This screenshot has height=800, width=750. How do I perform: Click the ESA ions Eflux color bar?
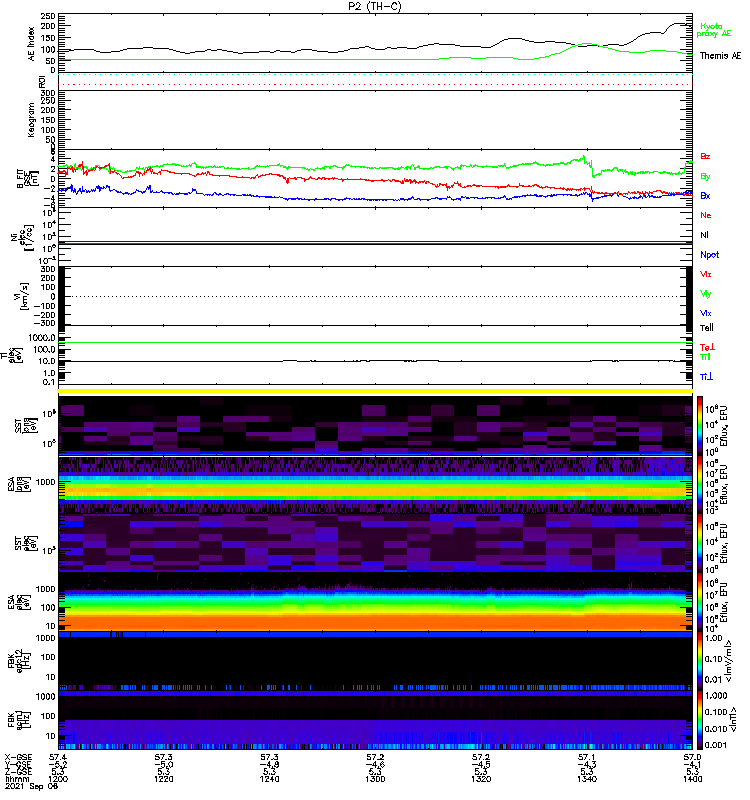[x=699, y=484]
